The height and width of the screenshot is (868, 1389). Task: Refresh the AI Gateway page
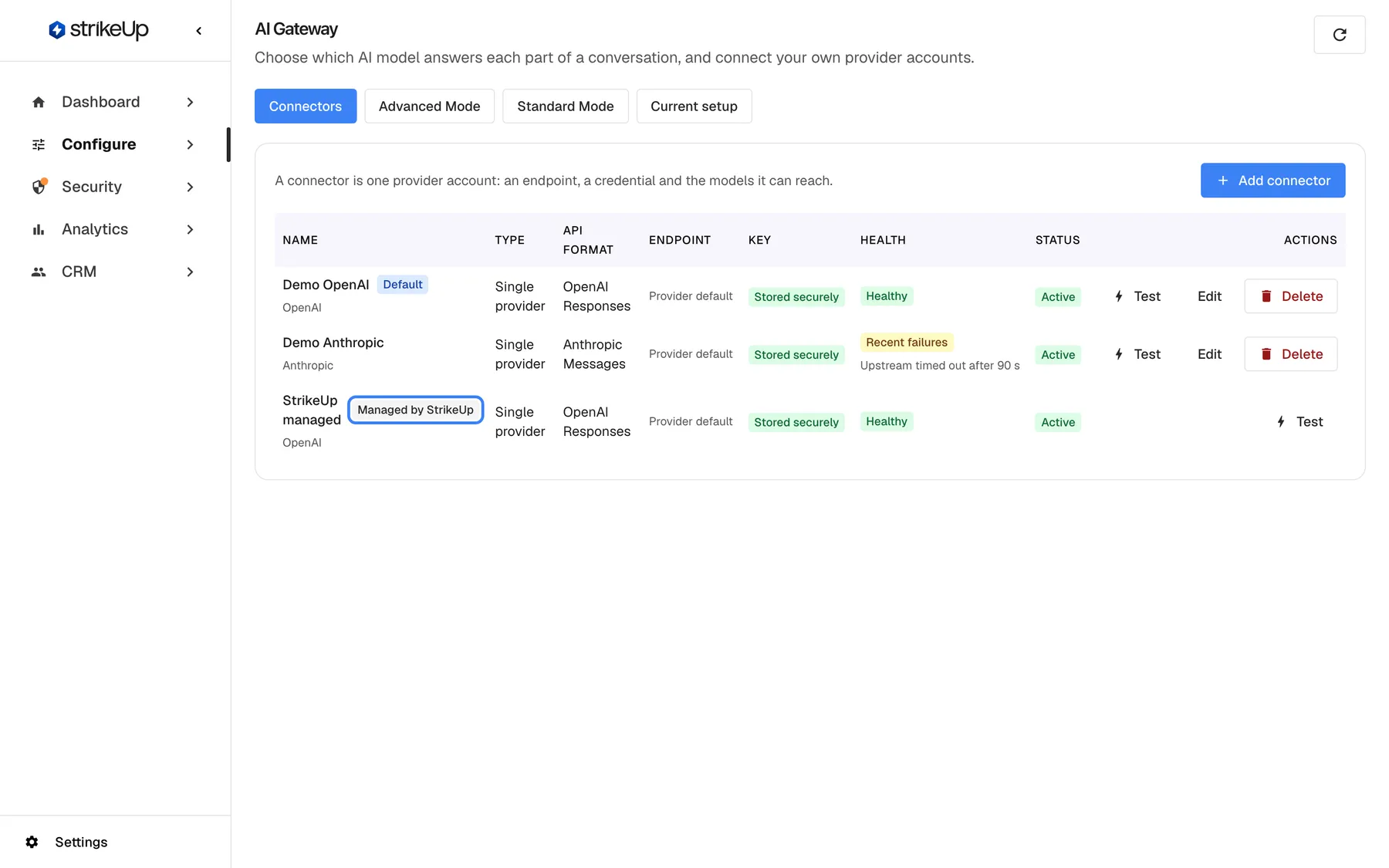(x=1340, y=35)
